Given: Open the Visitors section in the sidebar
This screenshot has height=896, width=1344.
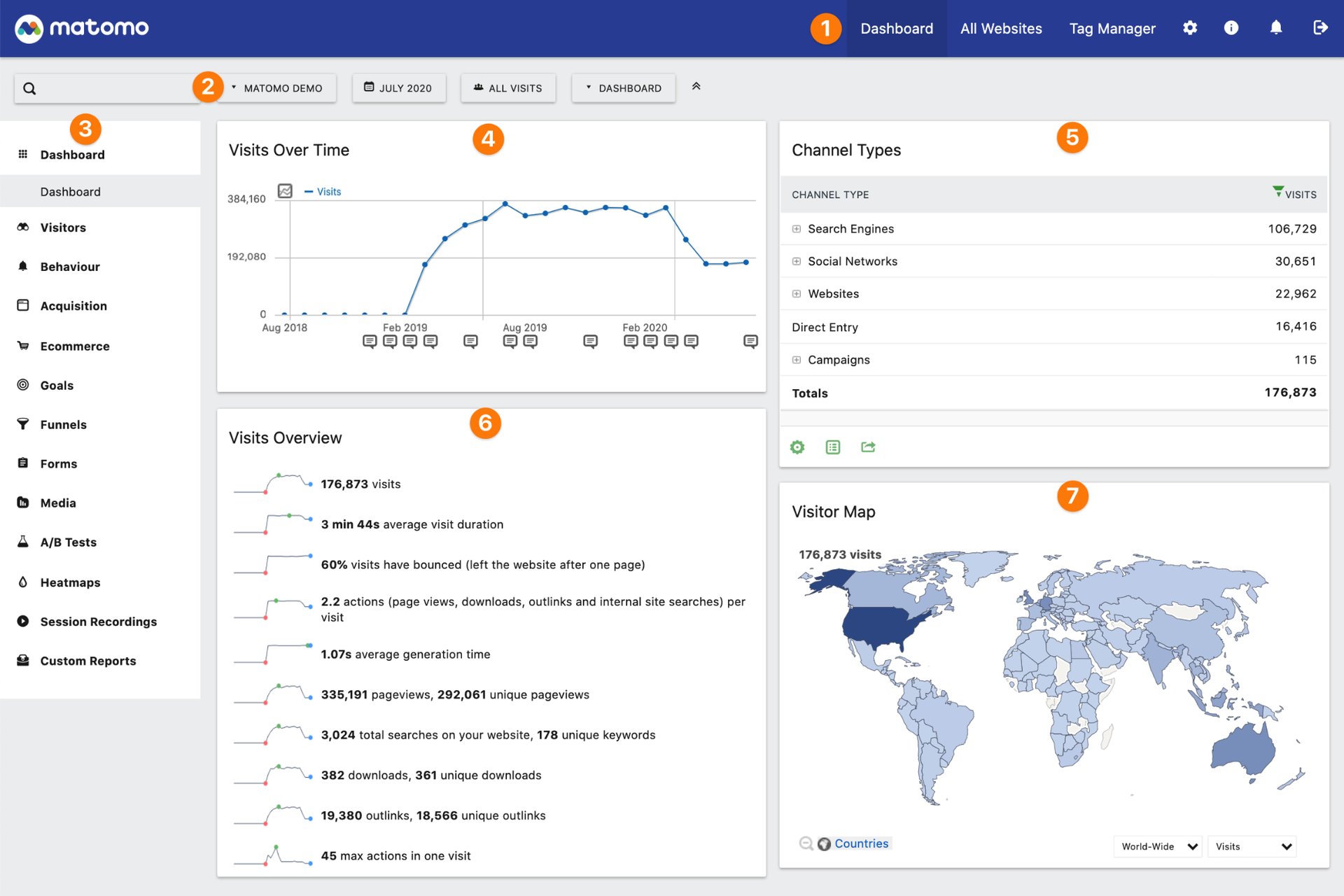Looking at the screenshot, I should click(63, 227).
